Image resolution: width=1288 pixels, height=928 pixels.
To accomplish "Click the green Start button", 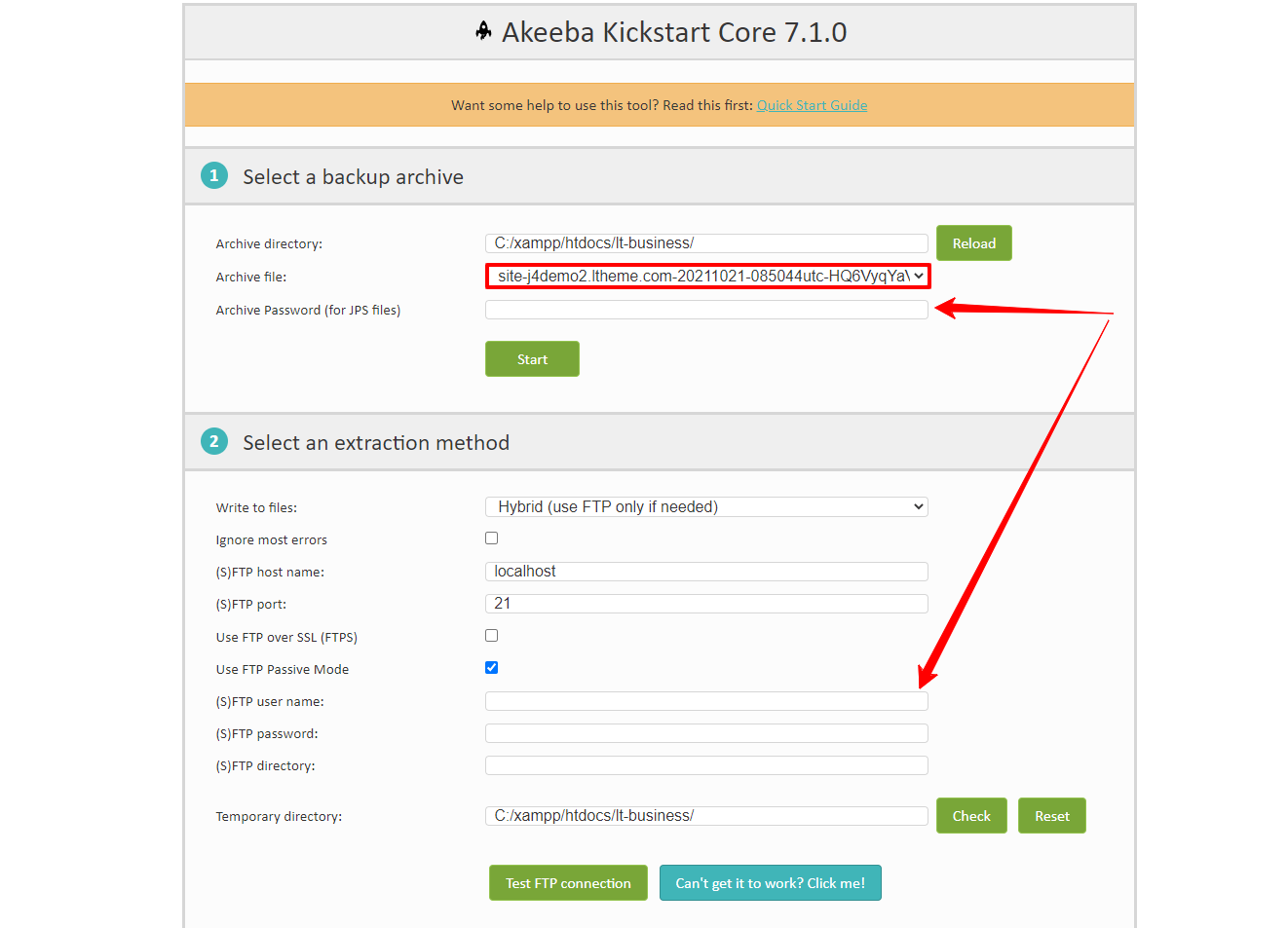I will tap(532, 359).
